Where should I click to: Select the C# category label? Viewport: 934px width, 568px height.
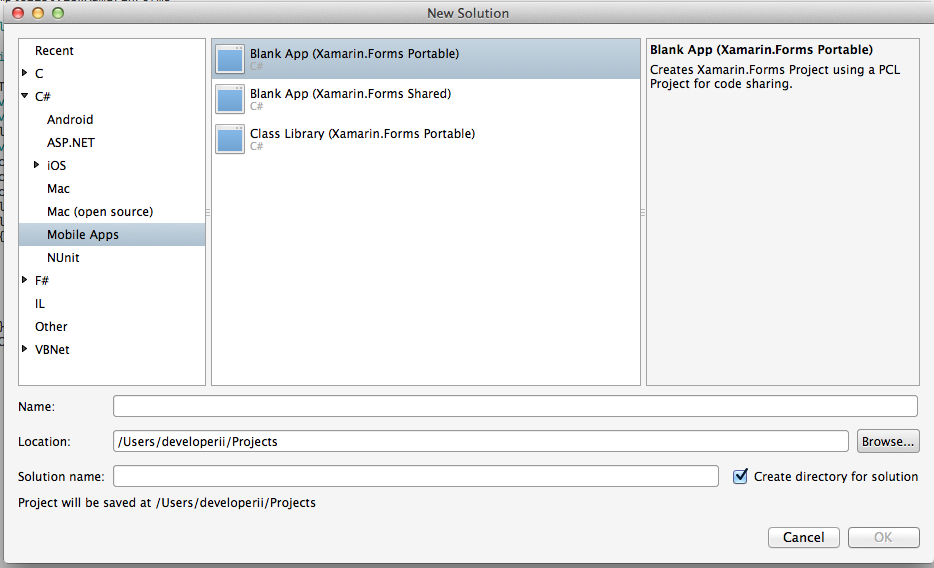click(43, 96)
